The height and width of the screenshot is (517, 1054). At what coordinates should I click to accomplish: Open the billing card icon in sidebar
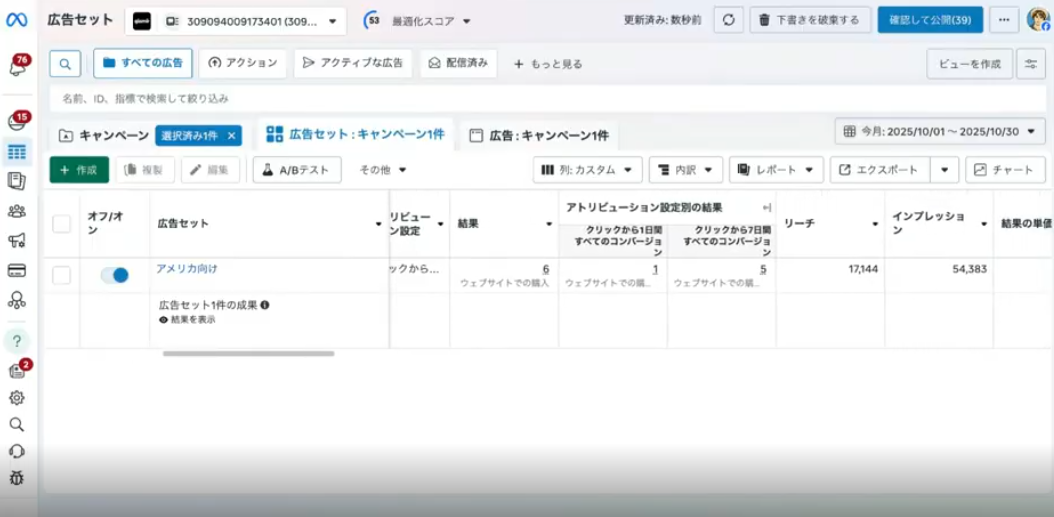click(x=17, y=270)
